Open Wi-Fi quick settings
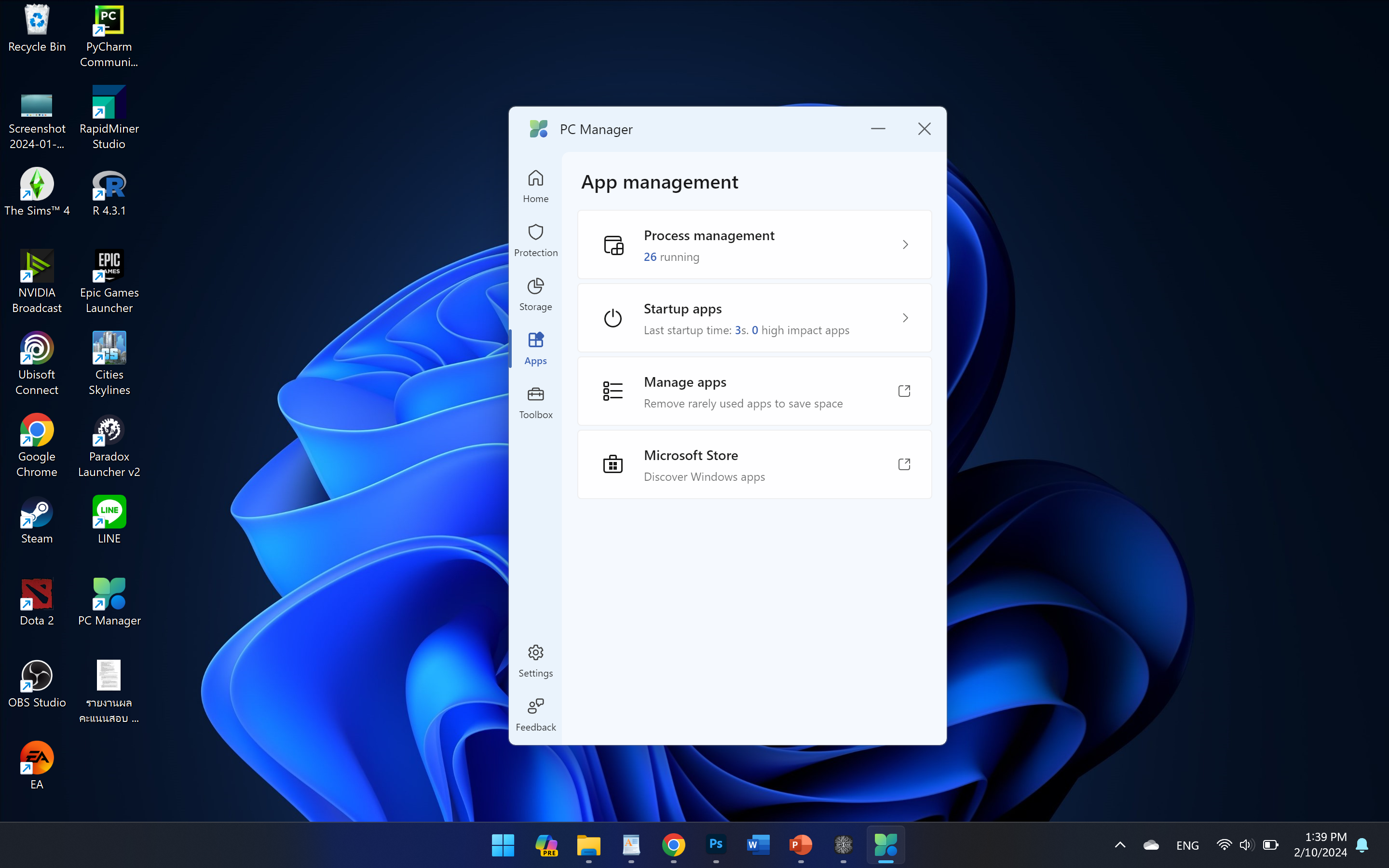The height and width of the screenshot is (868, 1389). point(1224,845)
